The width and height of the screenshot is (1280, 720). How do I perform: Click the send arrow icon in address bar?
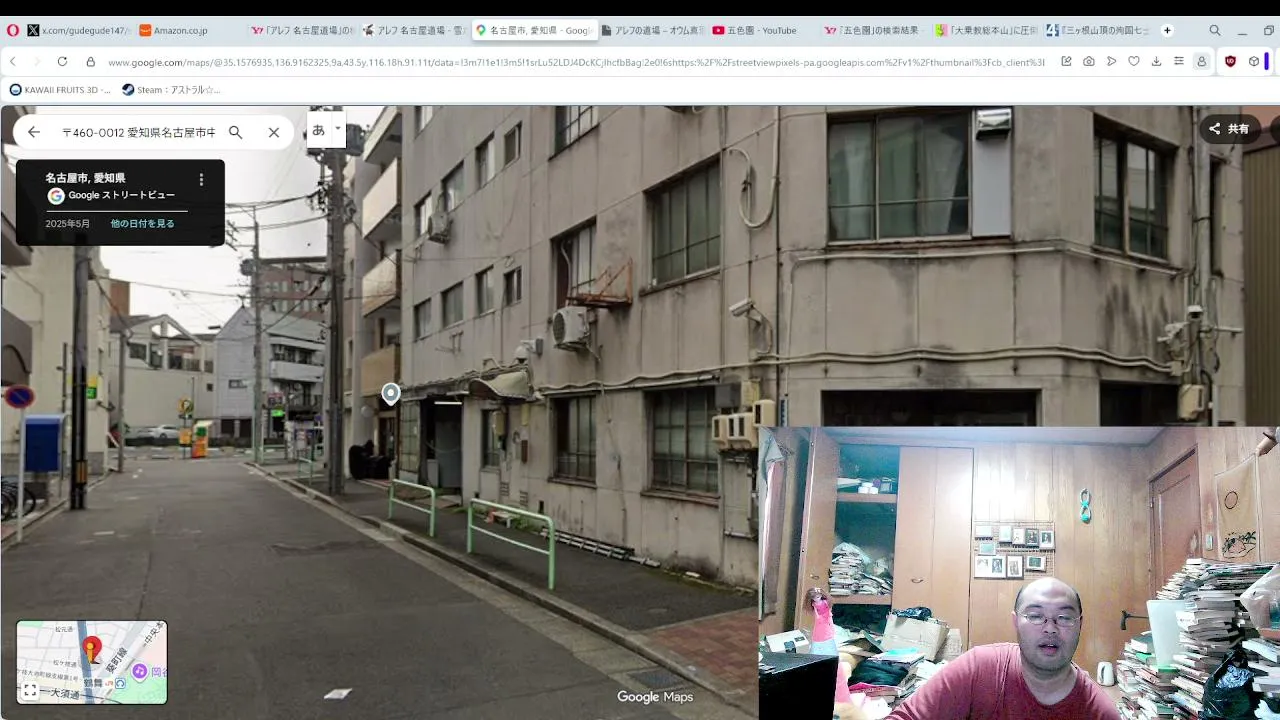tap(1111, 62)
